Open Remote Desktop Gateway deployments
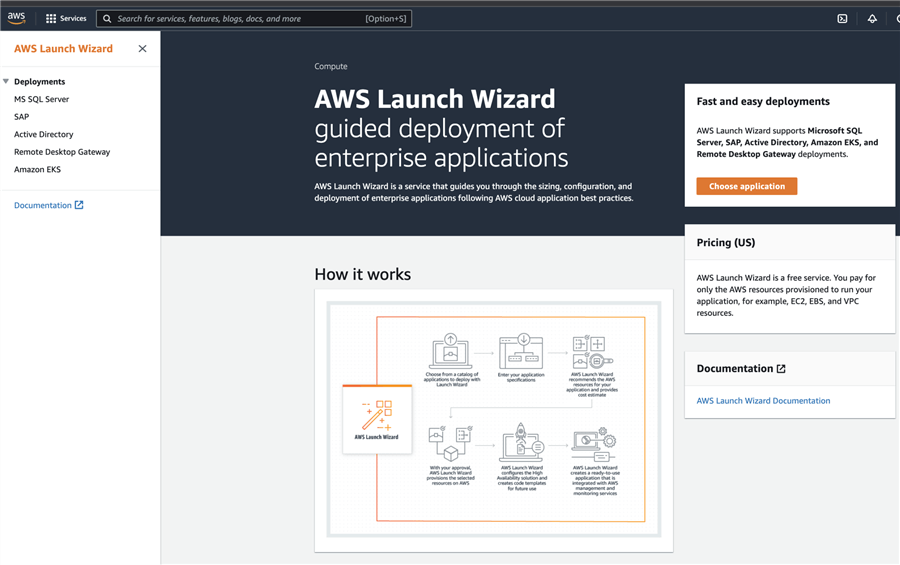The height and width of the screenshot is (565, 900). [x=62, y=152]
